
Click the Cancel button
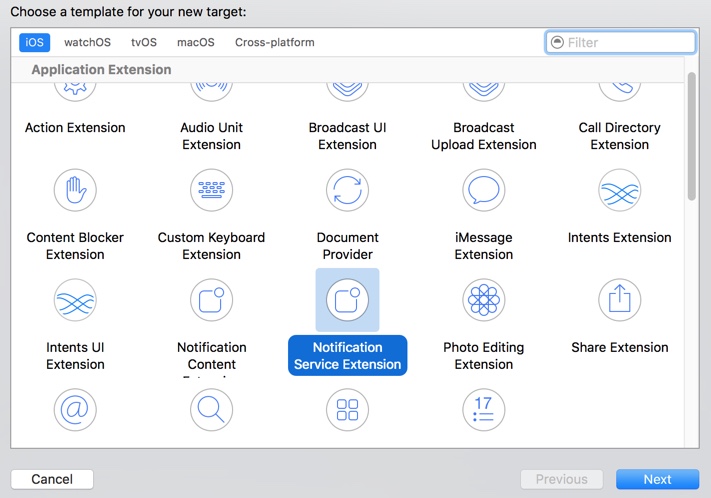click(x=52, y=479)
